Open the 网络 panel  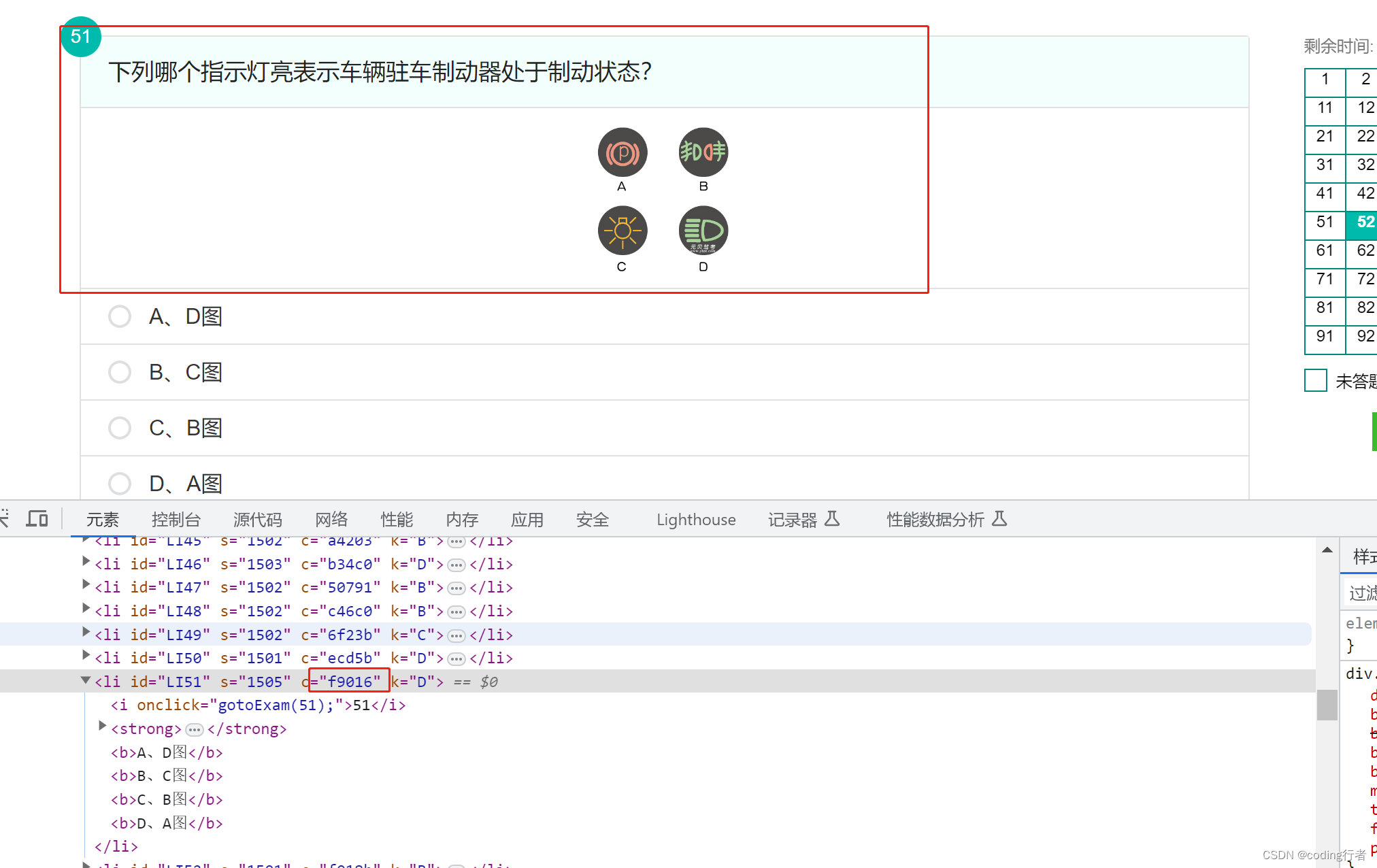[331, 518]
